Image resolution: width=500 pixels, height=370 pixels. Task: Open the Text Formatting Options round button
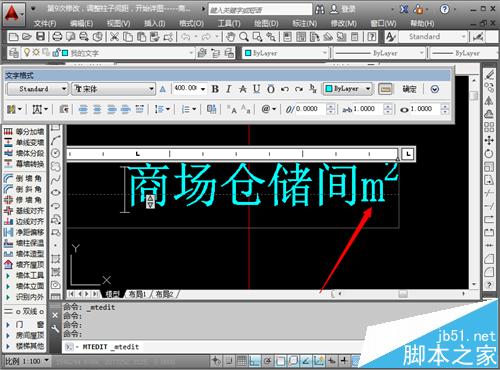(435, 89)
